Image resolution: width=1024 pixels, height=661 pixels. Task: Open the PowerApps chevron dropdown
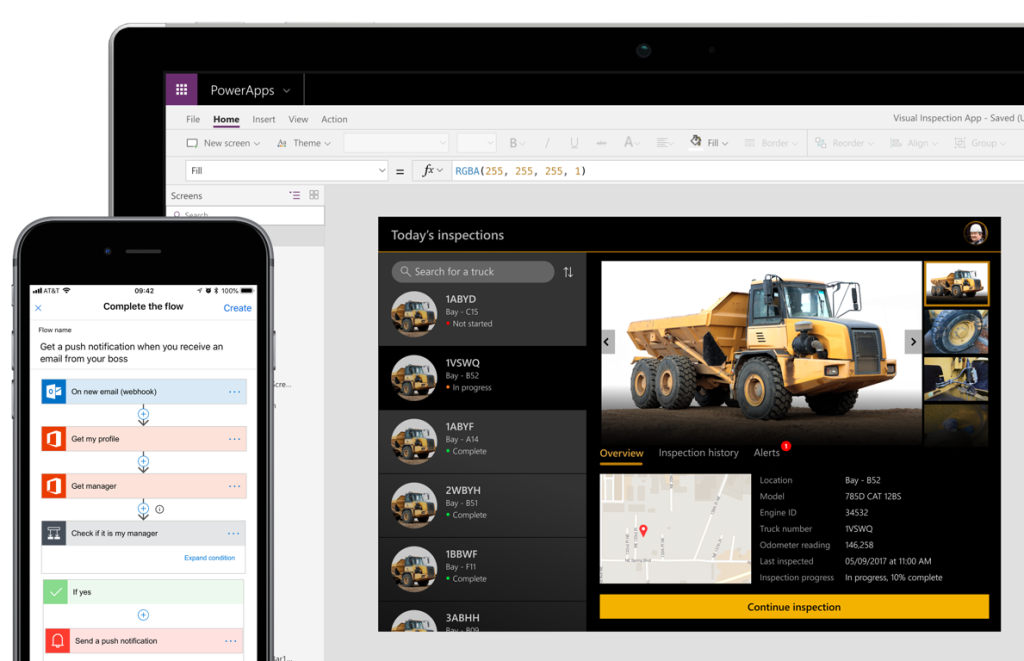(287, 90)
